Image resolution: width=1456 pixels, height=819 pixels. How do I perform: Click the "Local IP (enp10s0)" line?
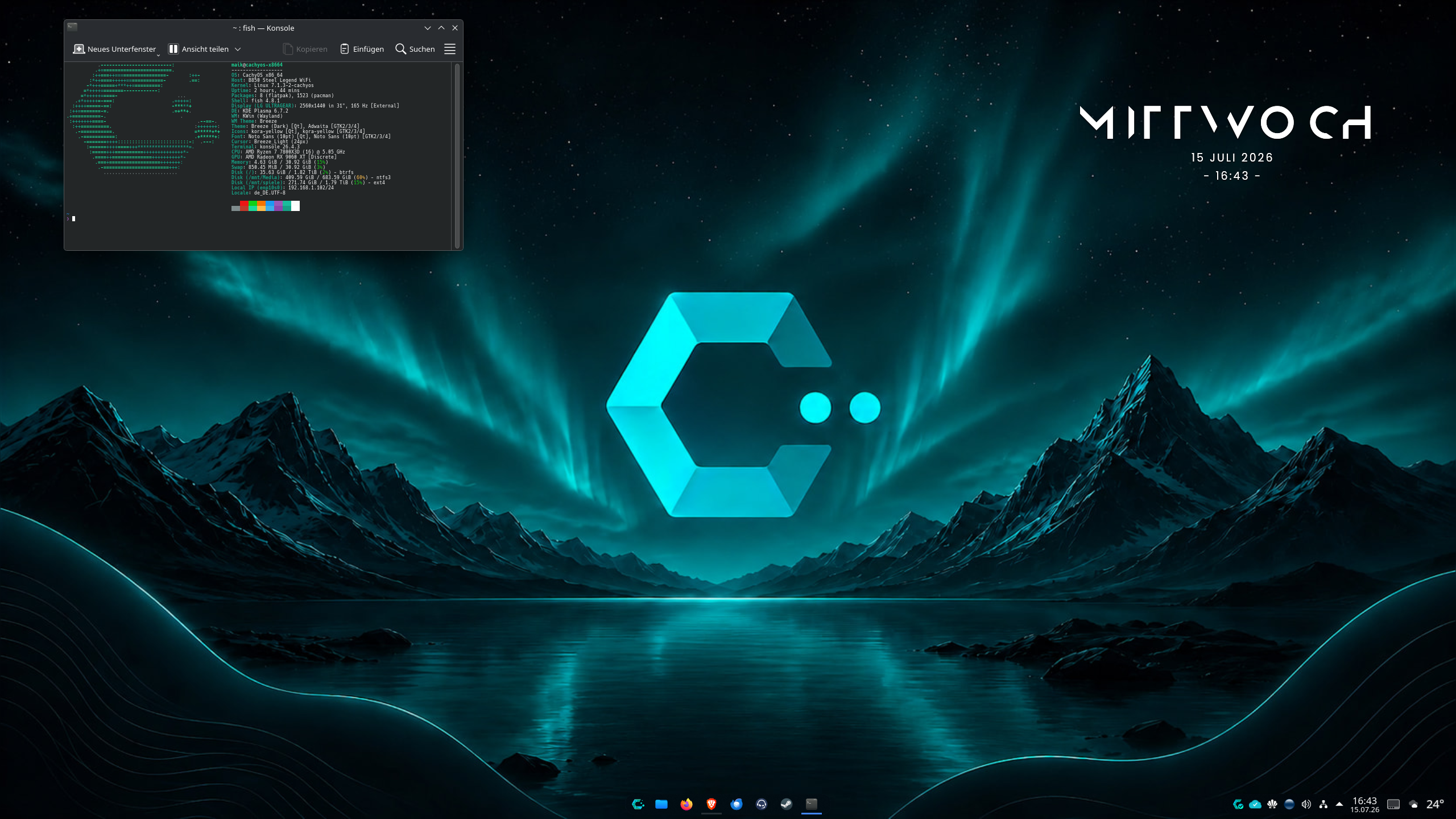pyautogui.click(x=283, y=188)
